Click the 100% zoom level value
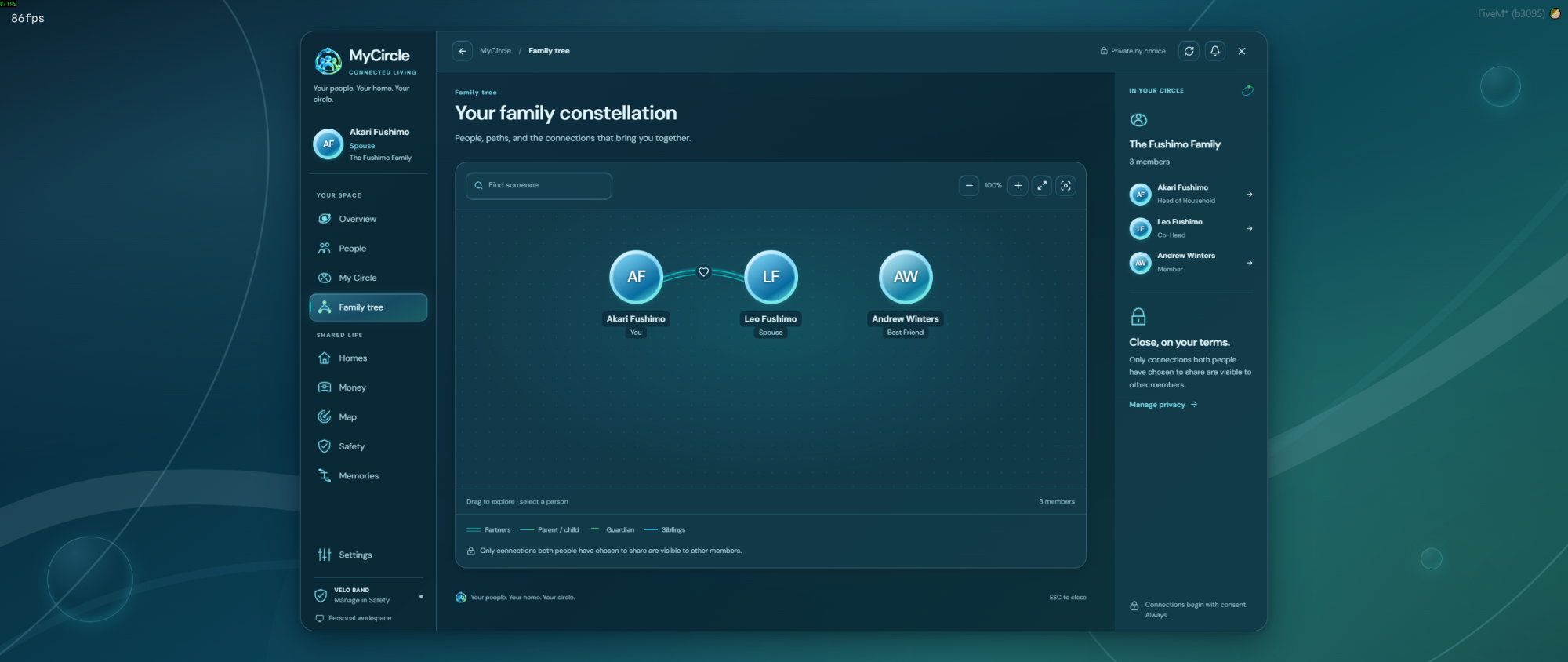The width and height of the screenshot is (1568, 662). 993,186
